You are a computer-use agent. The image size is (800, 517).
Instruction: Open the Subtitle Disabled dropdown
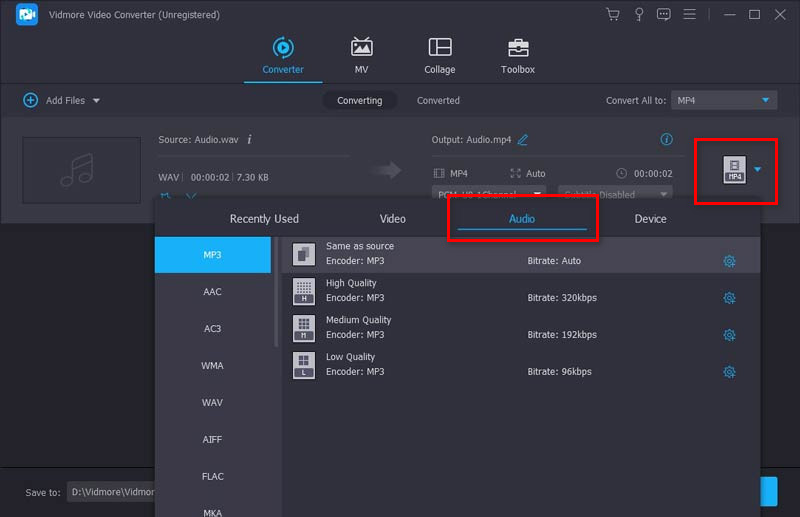pos(615,193)
